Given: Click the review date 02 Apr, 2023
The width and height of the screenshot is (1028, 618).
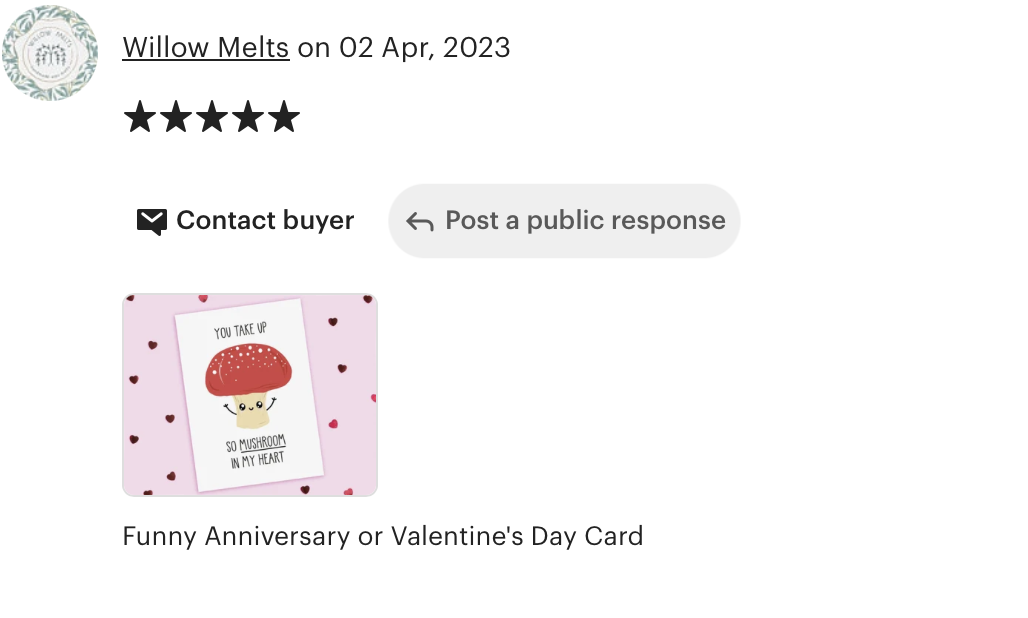Looking at the screenshot, I should coord(425,48).
